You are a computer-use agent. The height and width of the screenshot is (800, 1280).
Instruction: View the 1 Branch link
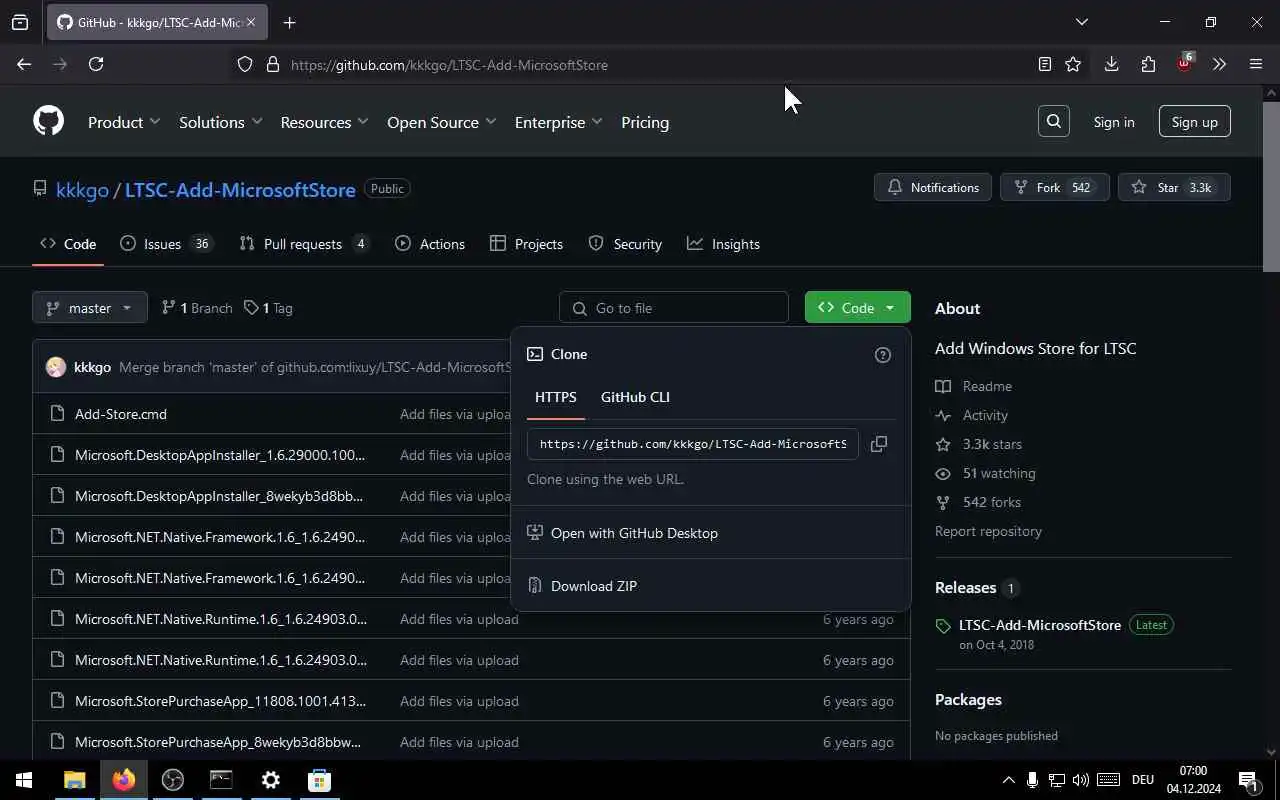pyautogui.click(x=197, y=308)
